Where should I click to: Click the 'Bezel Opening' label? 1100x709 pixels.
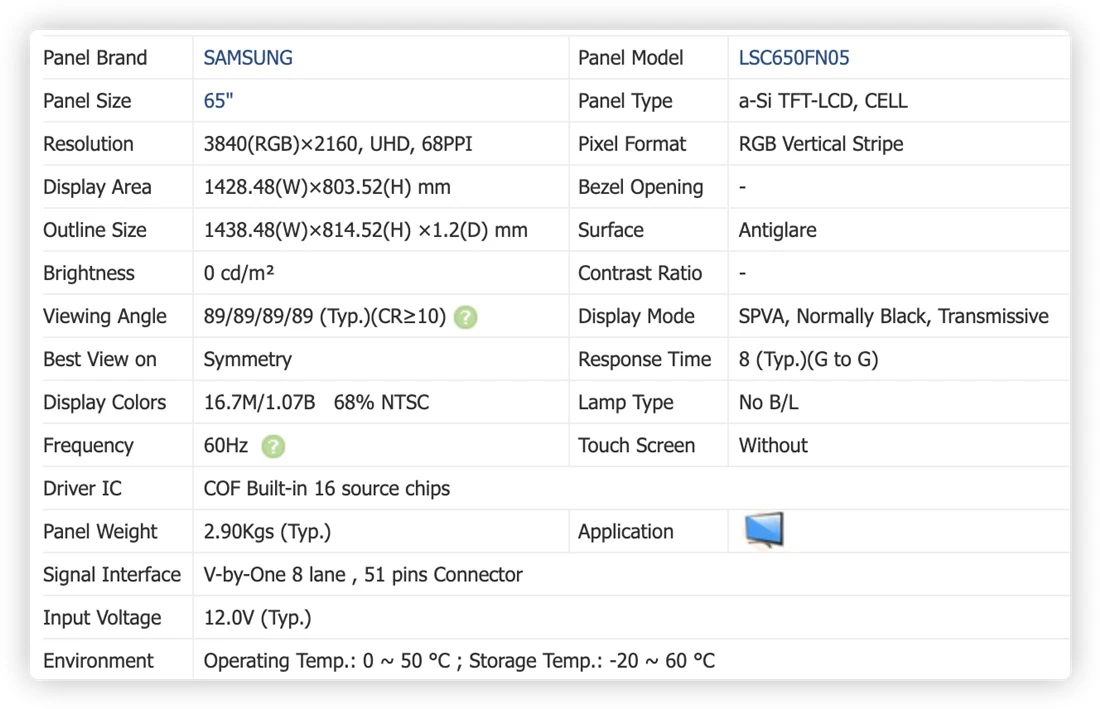pyautogui.click(x=640, y=187)
